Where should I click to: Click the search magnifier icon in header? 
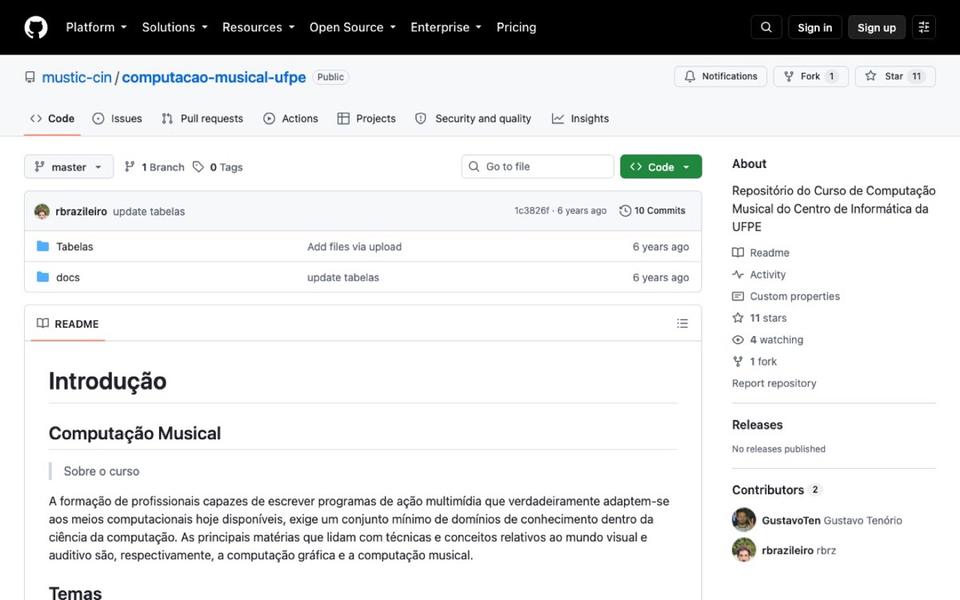766,27
